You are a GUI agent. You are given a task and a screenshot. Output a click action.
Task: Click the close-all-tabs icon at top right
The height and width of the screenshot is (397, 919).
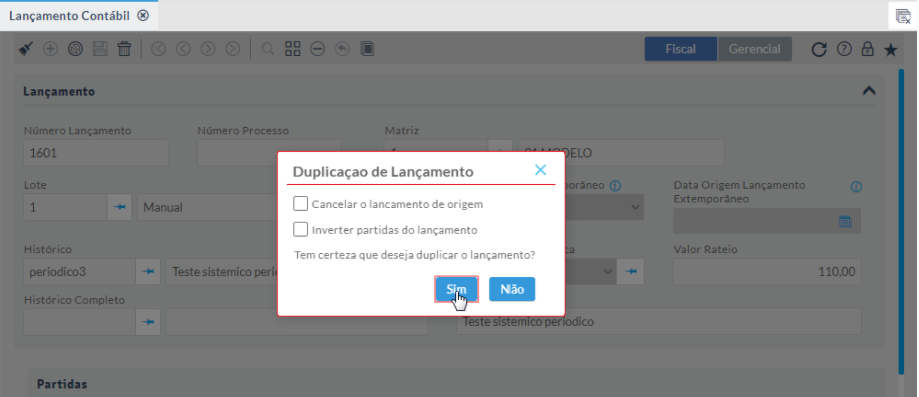(903, 16)
